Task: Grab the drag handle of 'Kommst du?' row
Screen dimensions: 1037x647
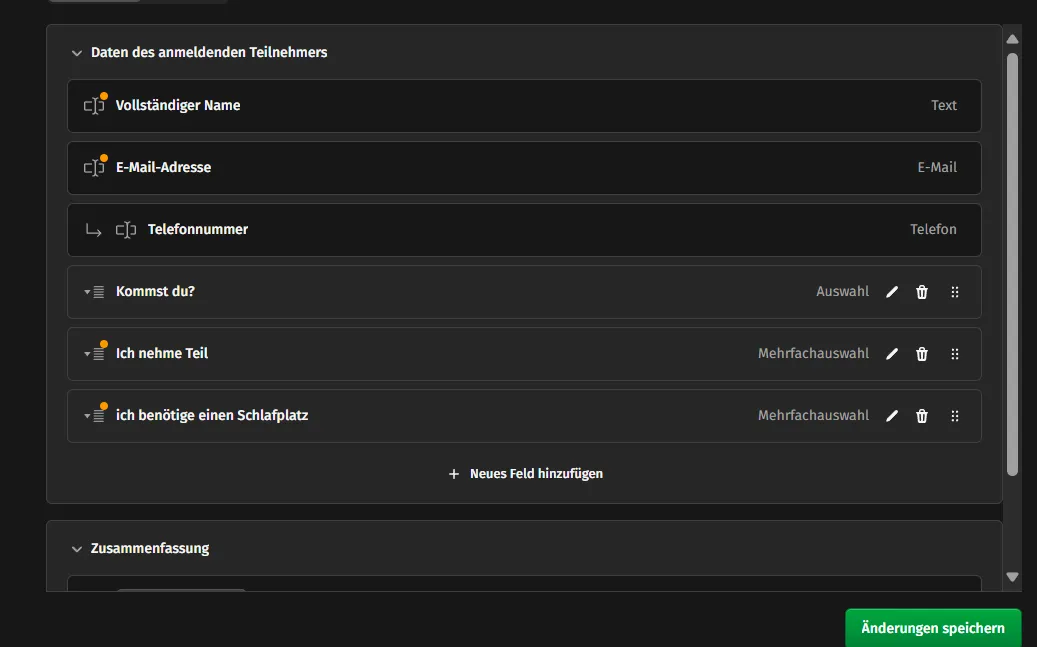Action: pyautogui.click(x=954, y=292)
